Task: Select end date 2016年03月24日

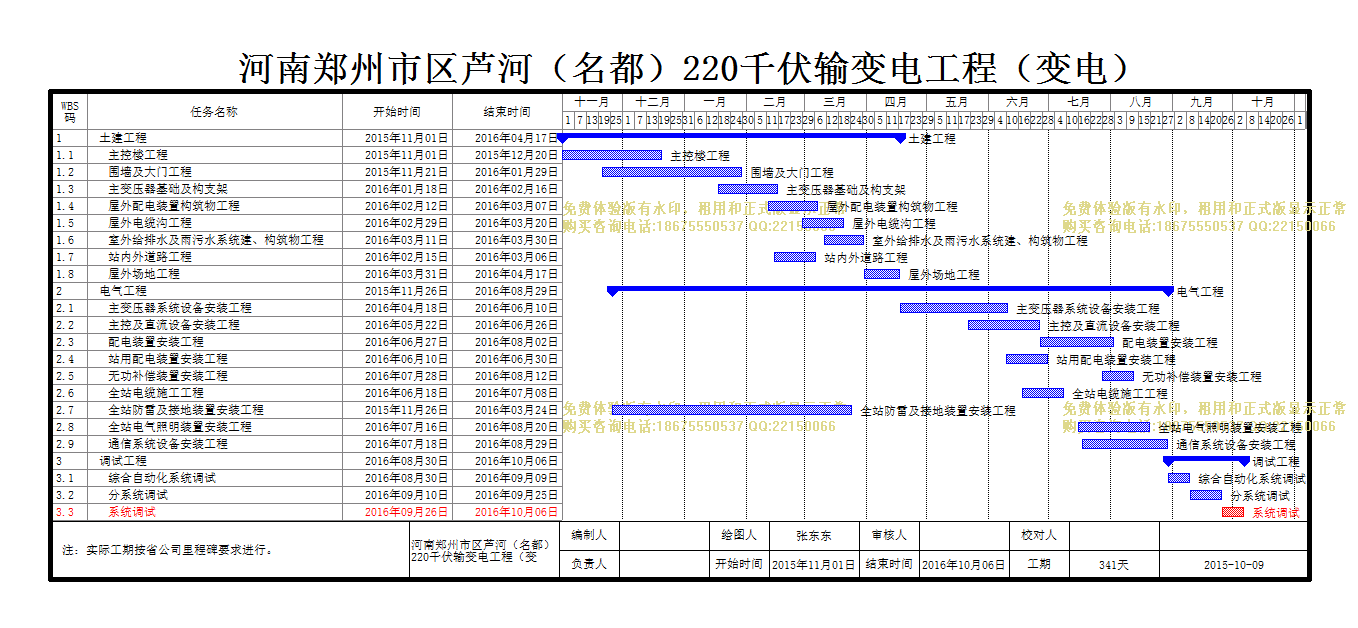Action: [x=517, y=410]
